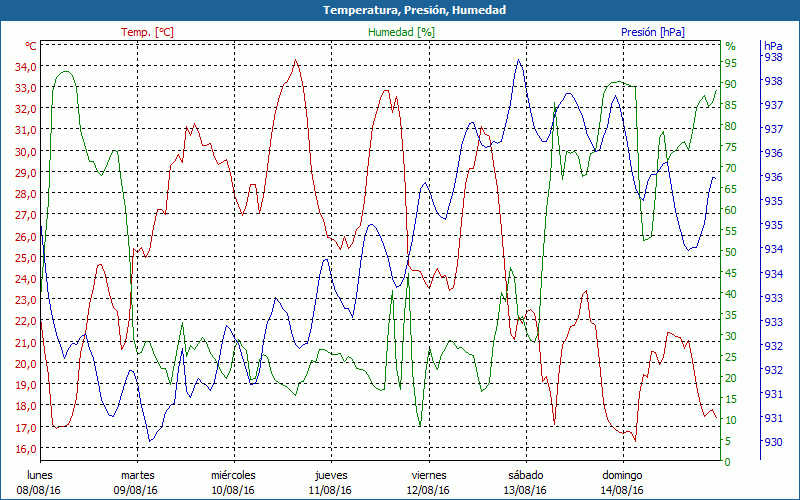Pick the viernes 12/08/16 date label
800x500 pixels.
[x=428, y=482]
